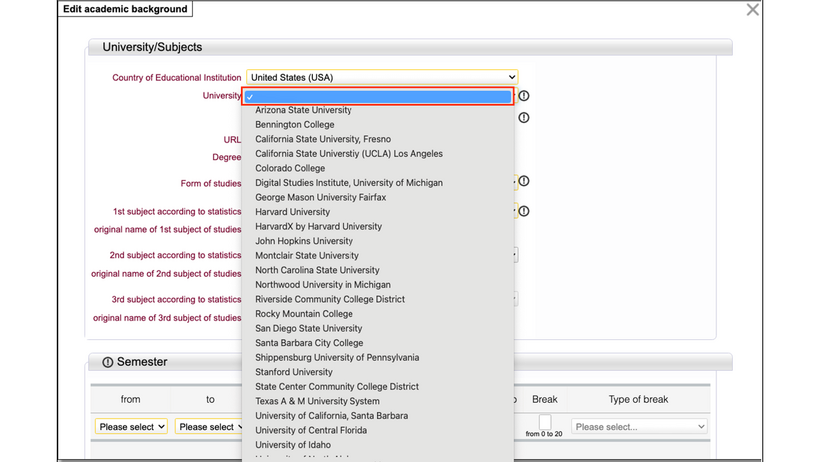820x462 pixels.
Task: Open the semester "from" Please select dropdown
Action: (131, 427)
